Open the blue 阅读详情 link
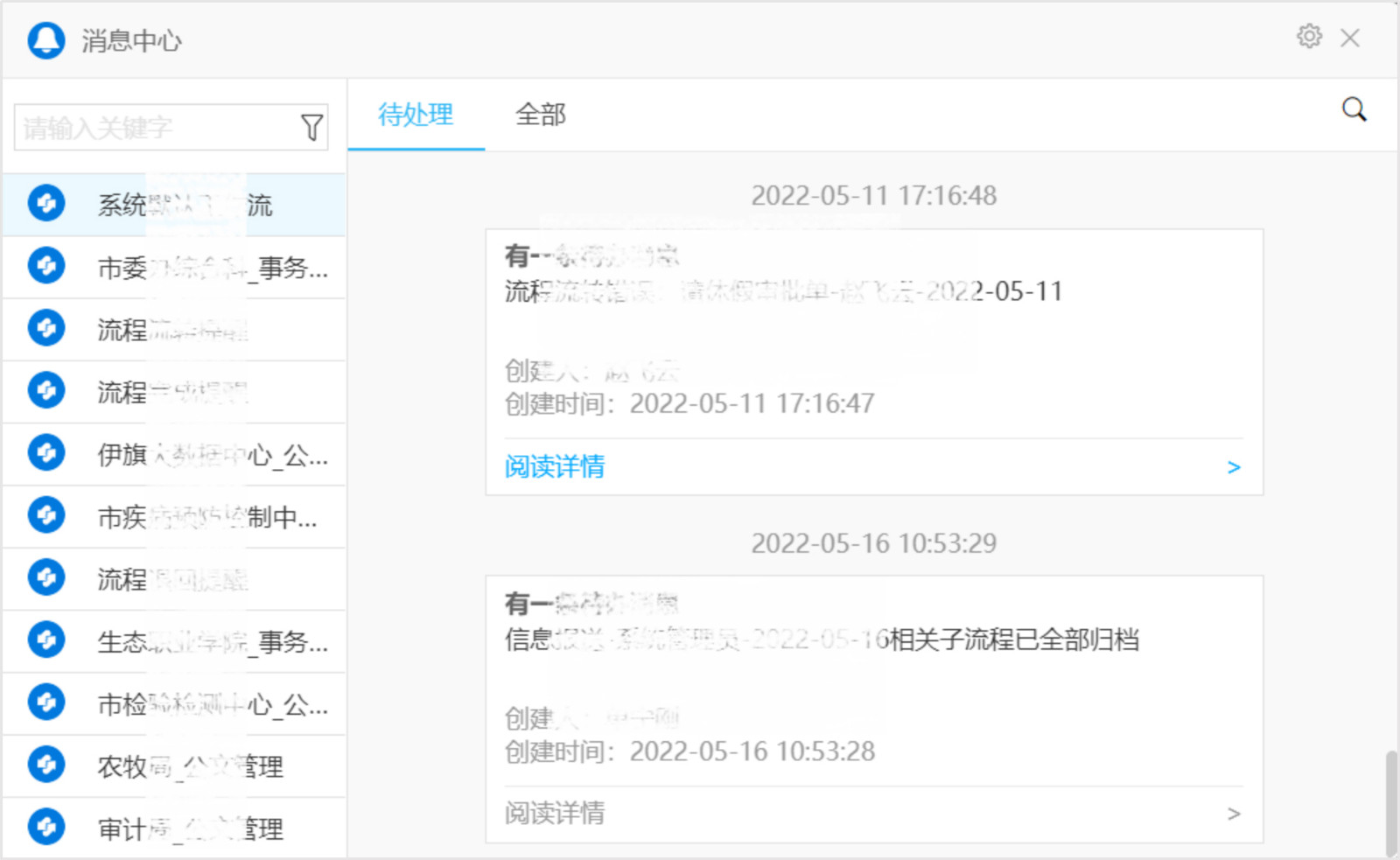 [x=555, y=466]
